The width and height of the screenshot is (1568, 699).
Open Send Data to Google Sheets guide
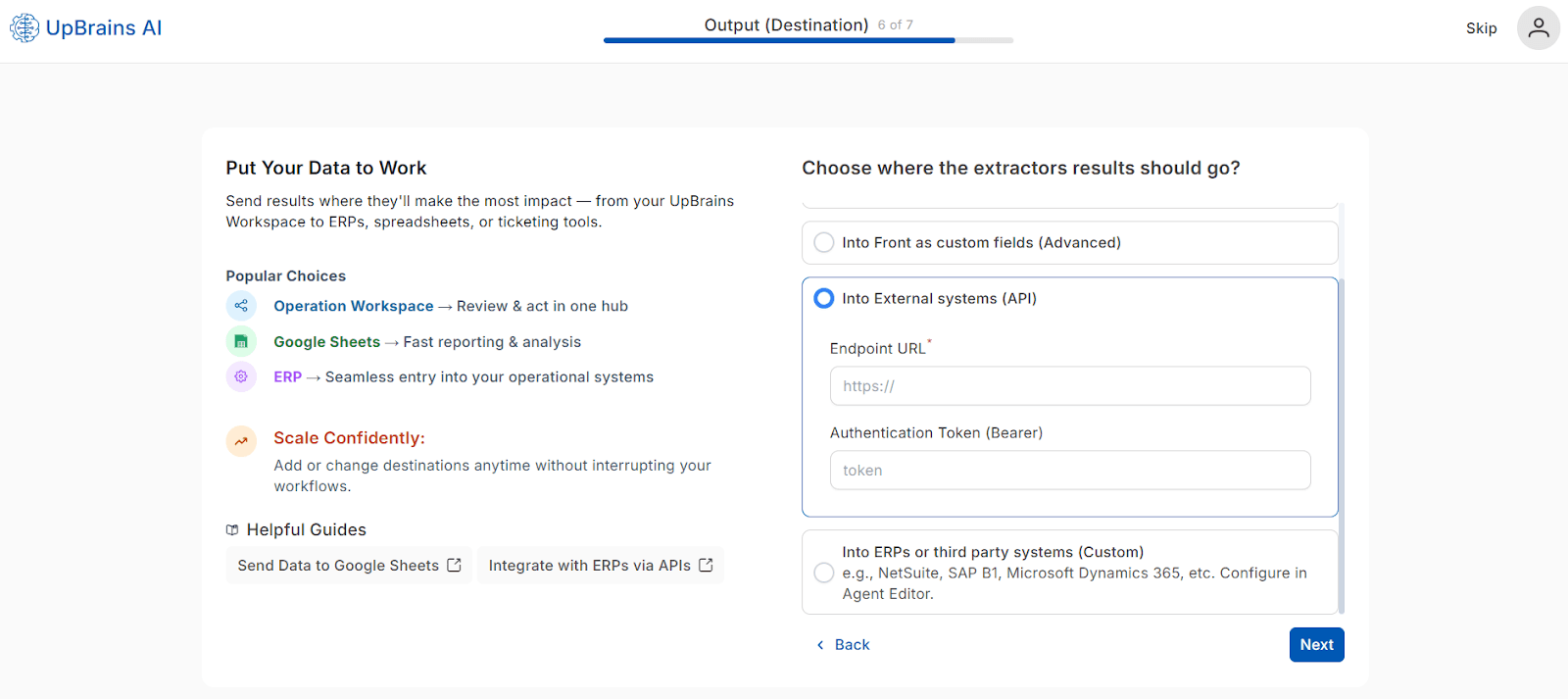coord(338,566)
